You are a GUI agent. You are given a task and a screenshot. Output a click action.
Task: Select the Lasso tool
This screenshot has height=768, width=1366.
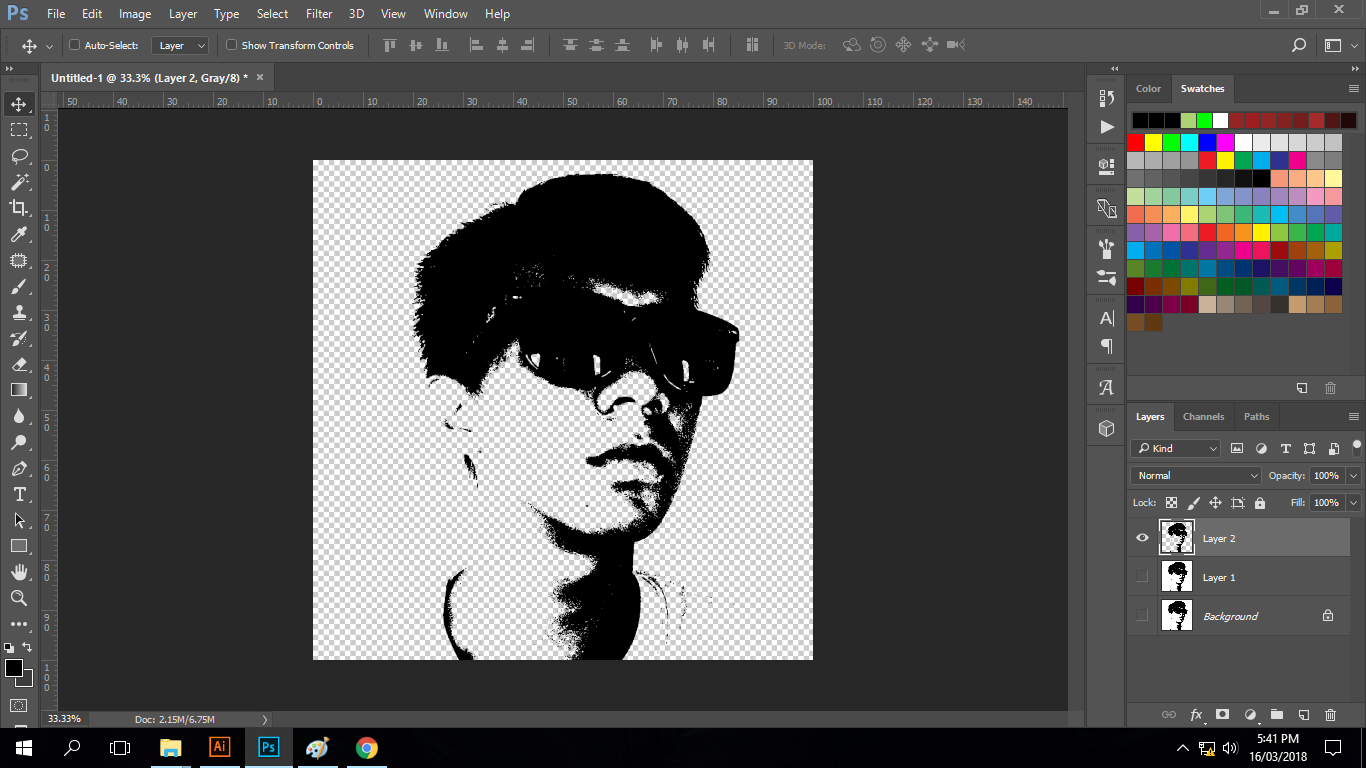pos(19,156)
